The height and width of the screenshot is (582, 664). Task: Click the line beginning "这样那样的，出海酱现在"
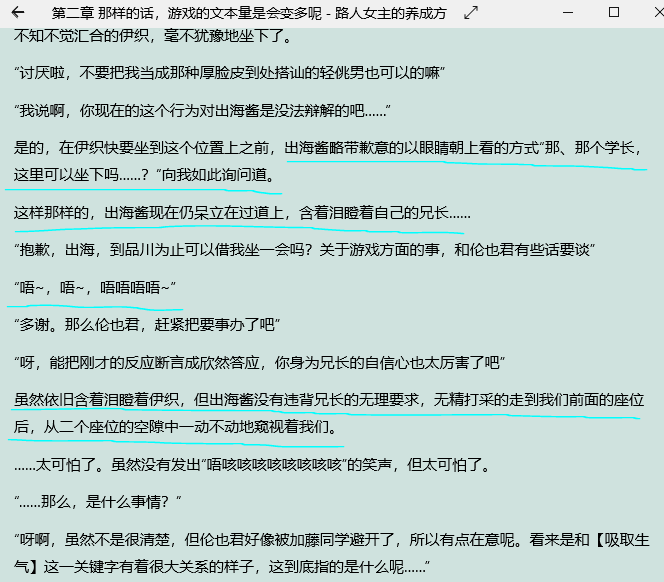242,213
